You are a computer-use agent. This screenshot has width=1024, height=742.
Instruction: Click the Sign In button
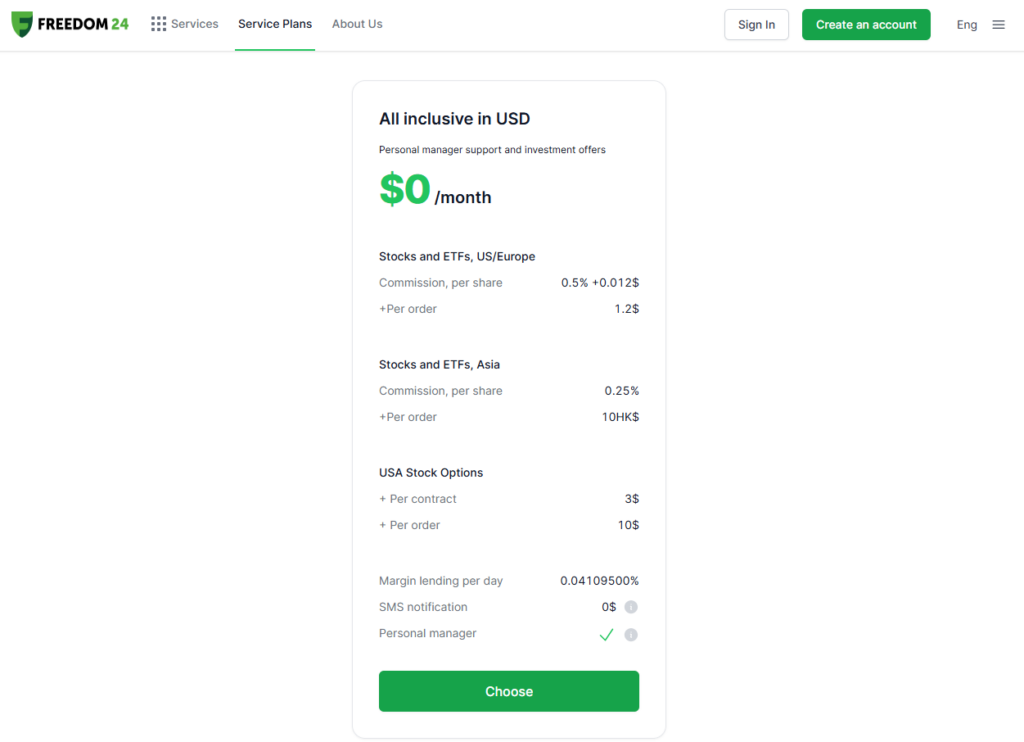click(x=756, y=24)
